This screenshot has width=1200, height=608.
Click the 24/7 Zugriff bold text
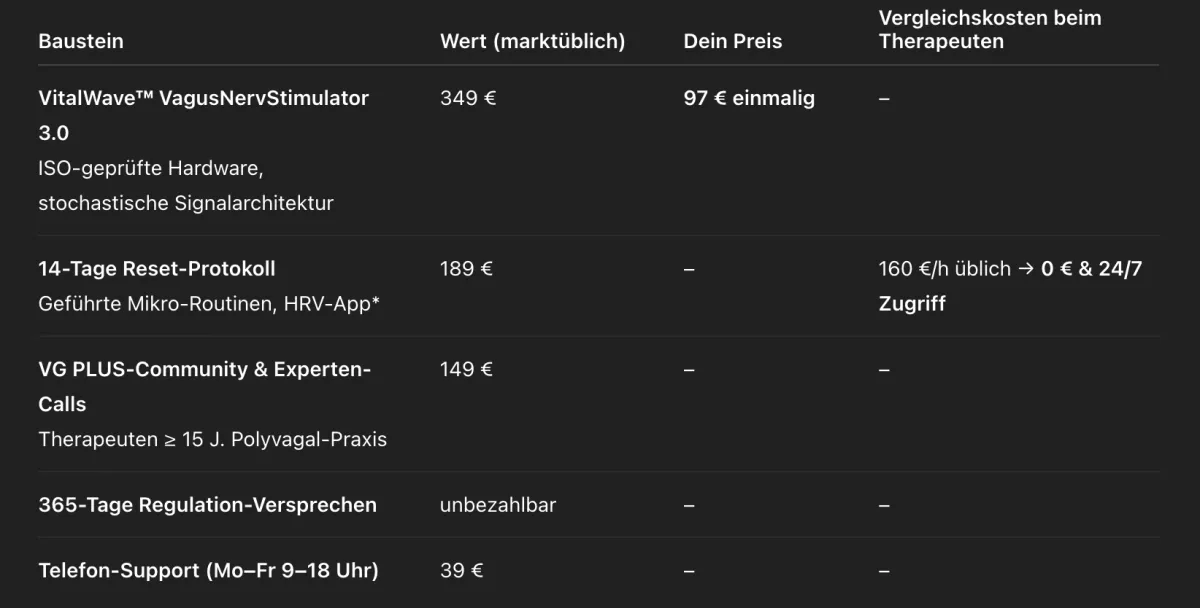tap(1010, 286)
